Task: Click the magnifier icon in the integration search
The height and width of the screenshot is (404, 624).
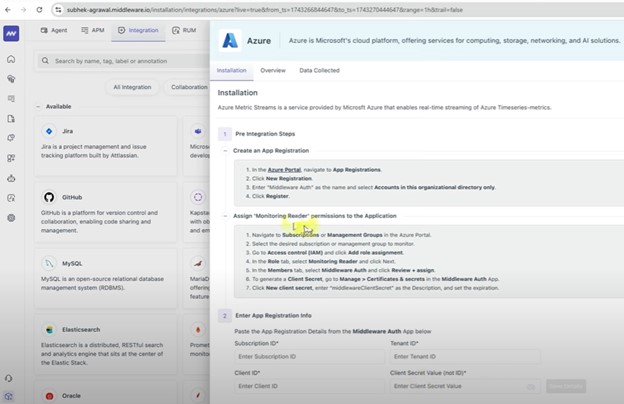Action: point(45,61)
